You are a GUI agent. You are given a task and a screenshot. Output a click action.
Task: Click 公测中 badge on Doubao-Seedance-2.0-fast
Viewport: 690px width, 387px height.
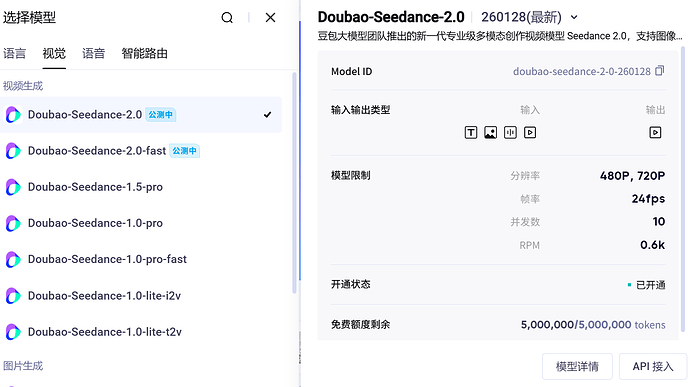184,151
